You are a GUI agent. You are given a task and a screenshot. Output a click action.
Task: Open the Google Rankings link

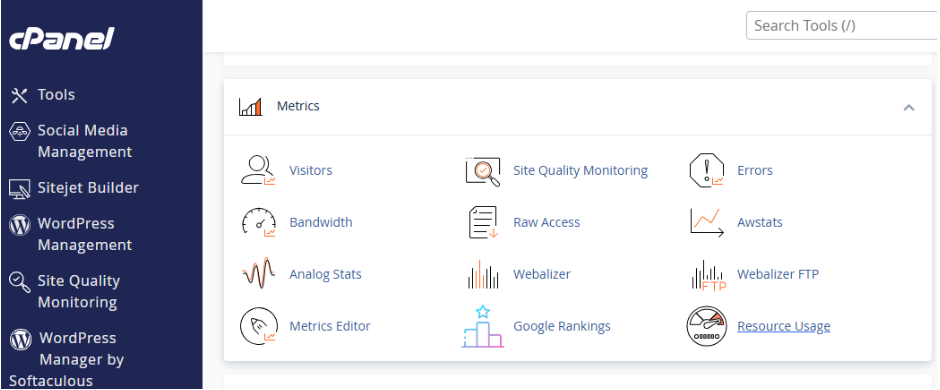tap(562, 326)
